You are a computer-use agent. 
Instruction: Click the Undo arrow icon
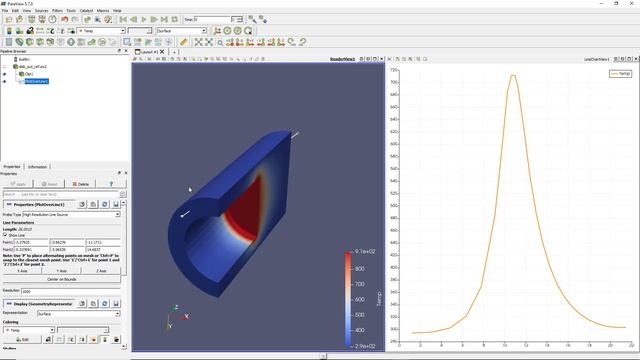64,20
